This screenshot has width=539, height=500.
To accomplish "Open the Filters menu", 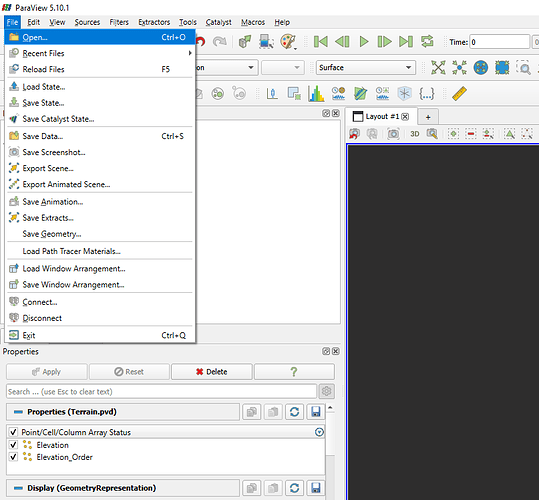I will pos(119,22).
